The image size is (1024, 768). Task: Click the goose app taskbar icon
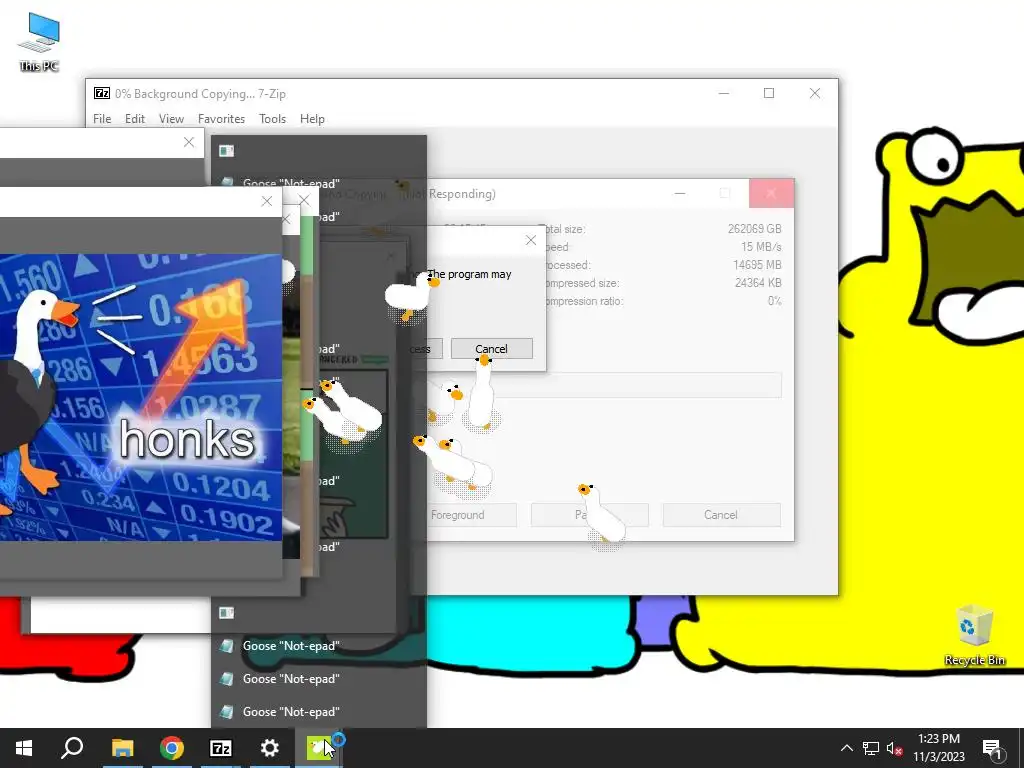tap(319, 748)
